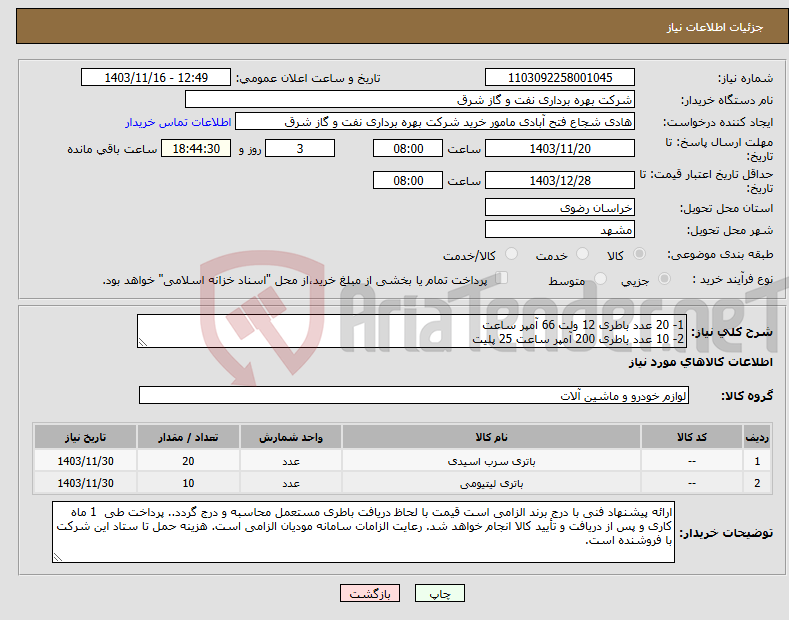Screen dimensions: 789x620
Task: Click the تاریخ نیاز column header
Action: click(x=86, y=437)
